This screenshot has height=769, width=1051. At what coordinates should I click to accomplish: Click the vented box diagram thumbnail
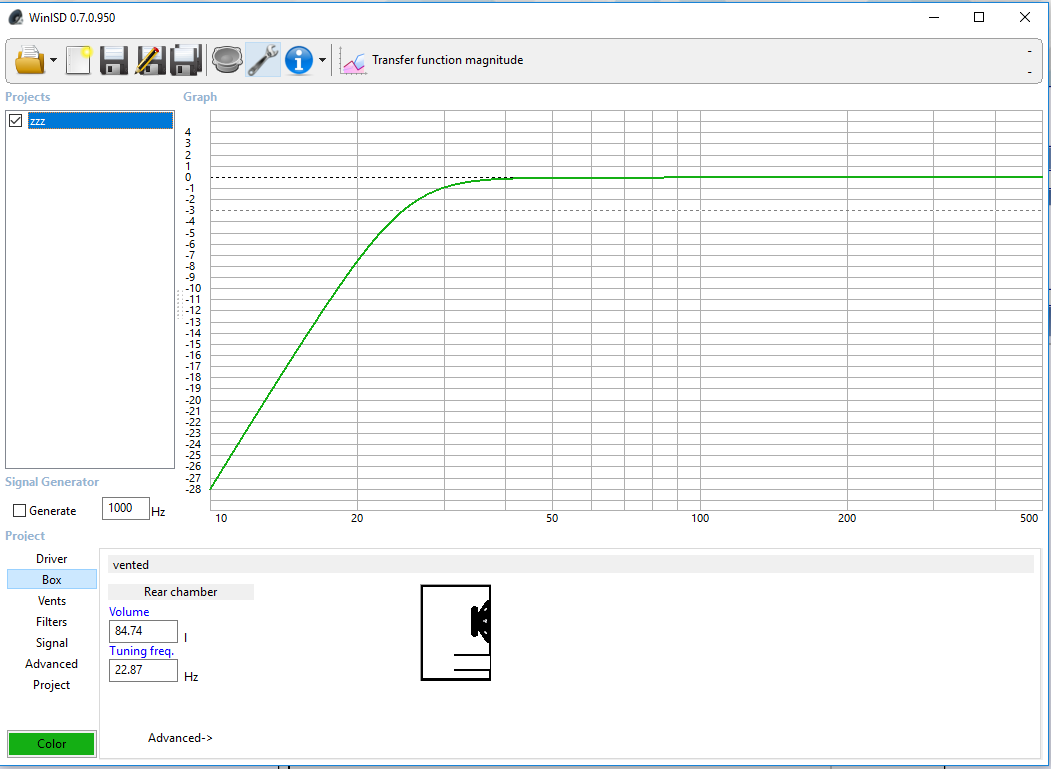[x=456, y=632]
